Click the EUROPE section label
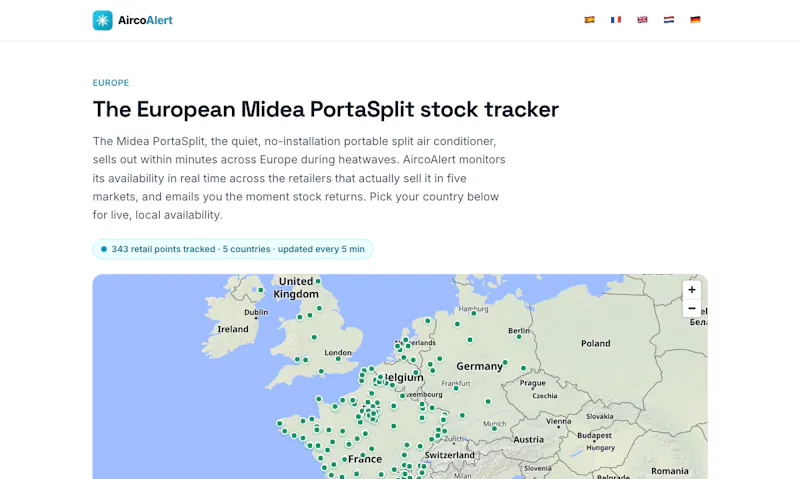The height and width of the screenshot is (479, 800). coord(111,83)
